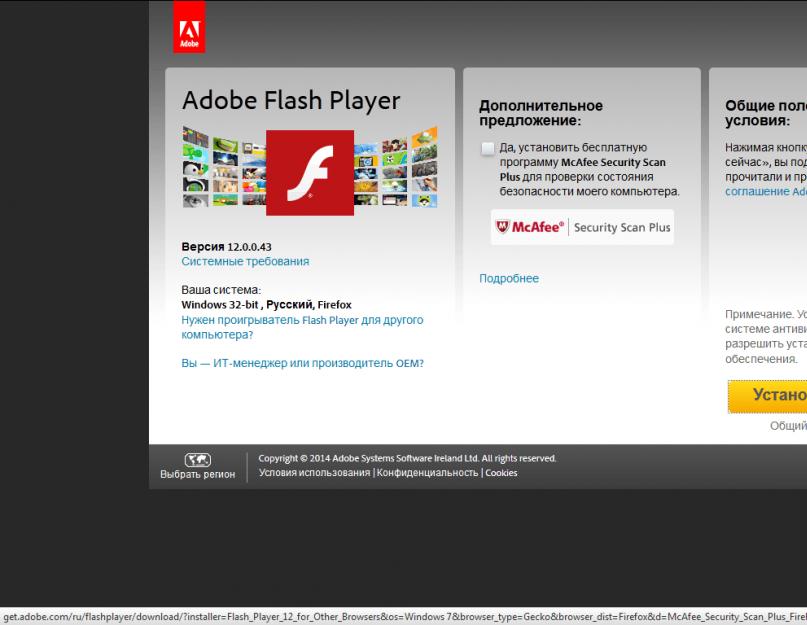The height and width of the screenshot is (625, 807).
Task: Click the Copyright 2014 Adobe Systems text
Action: coord(407,458)
